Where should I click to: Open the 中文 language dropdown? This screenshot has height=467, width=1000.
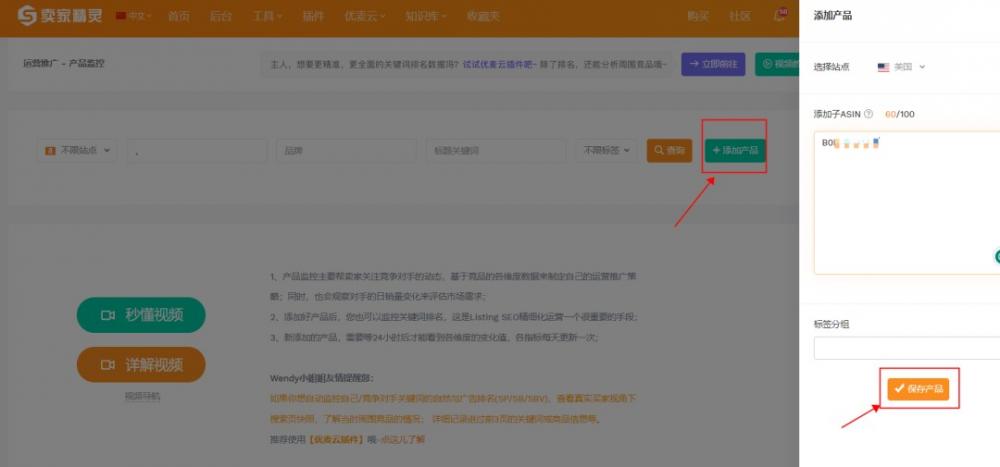[134, 17]
